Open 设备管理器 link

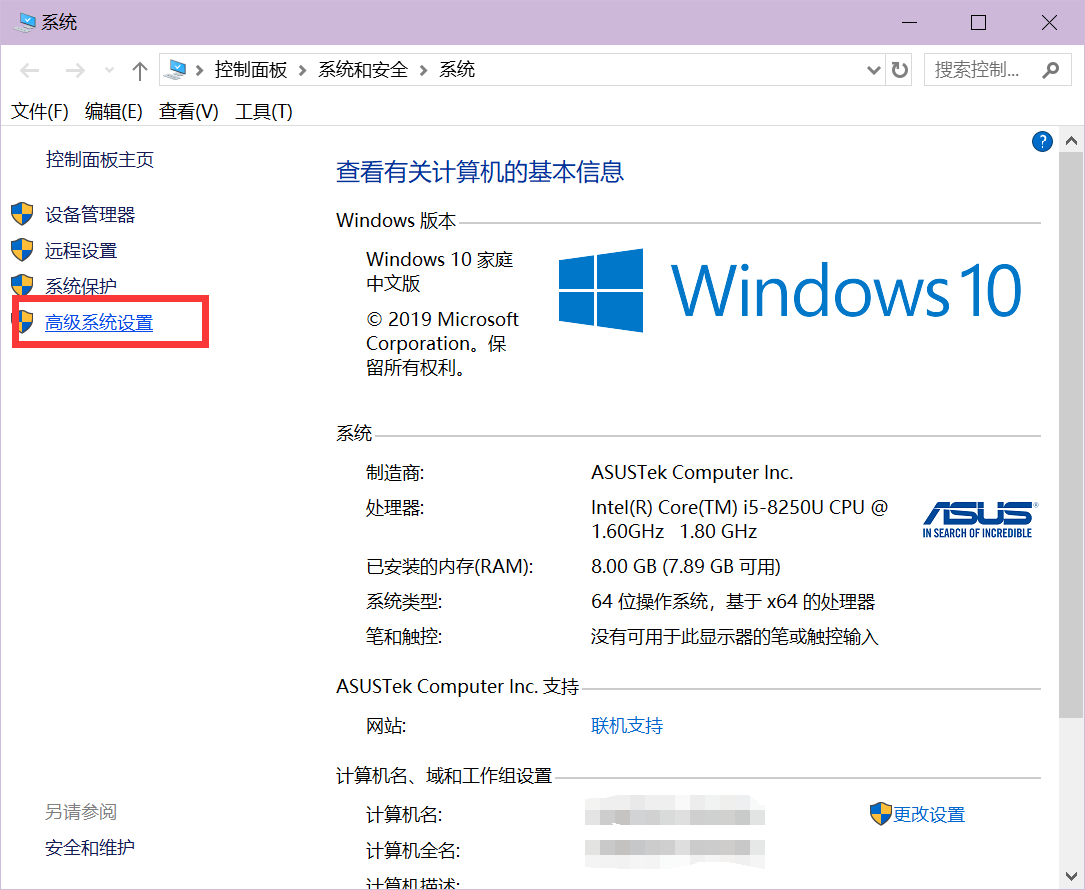(x=90, y=215)
